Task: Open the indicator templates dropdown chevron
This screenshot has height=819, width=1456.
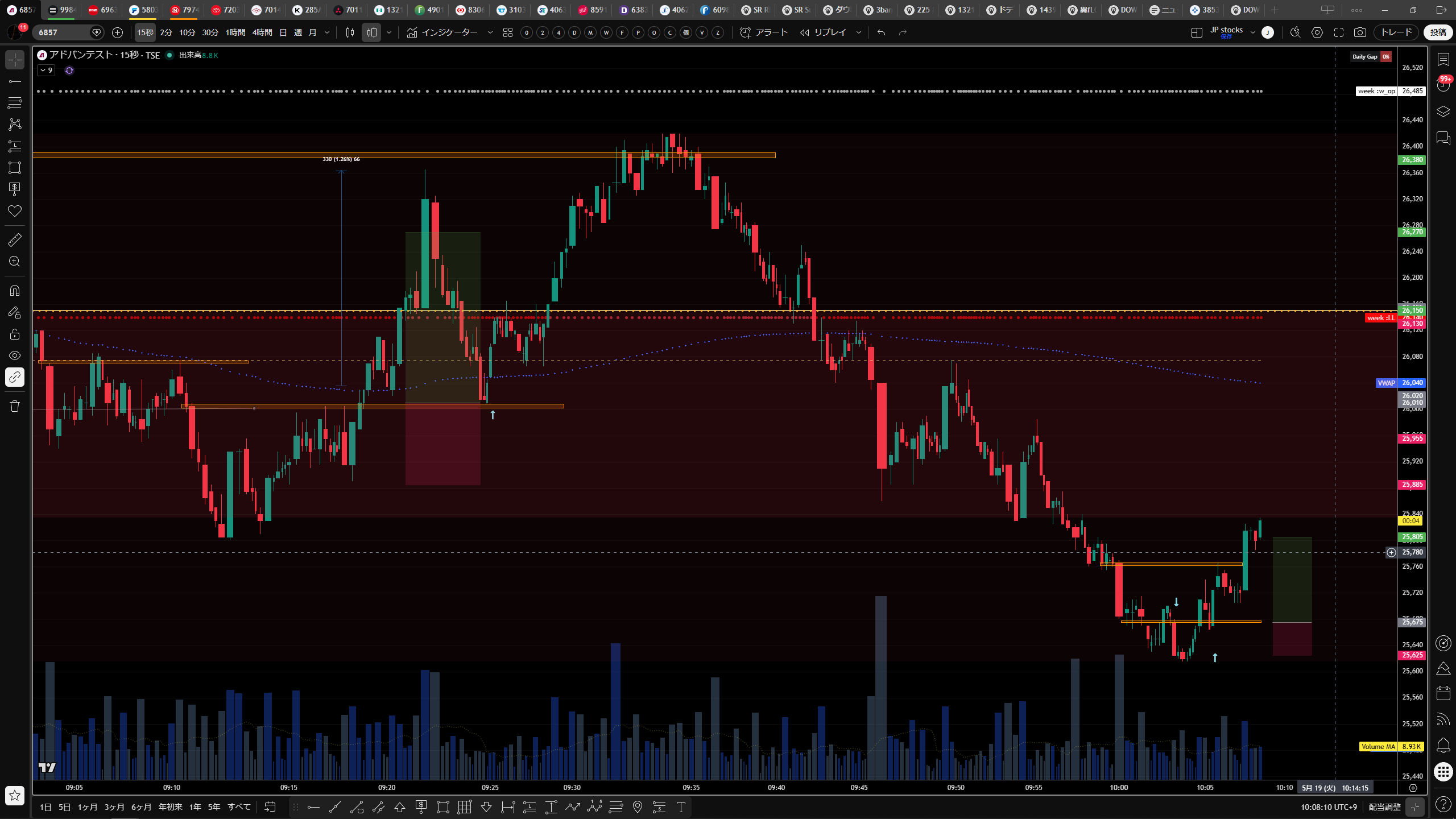Action: pyautogui.click(x=490, y=32)
